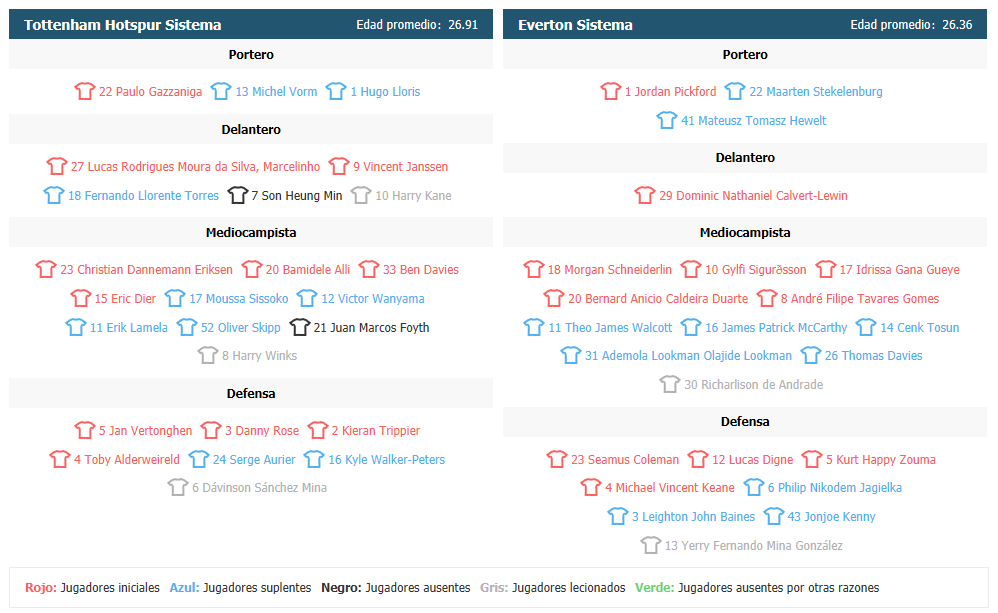Click Everton's Defensa section heading
The width and height of the screenshot is (998, 613).
[745, 421]
